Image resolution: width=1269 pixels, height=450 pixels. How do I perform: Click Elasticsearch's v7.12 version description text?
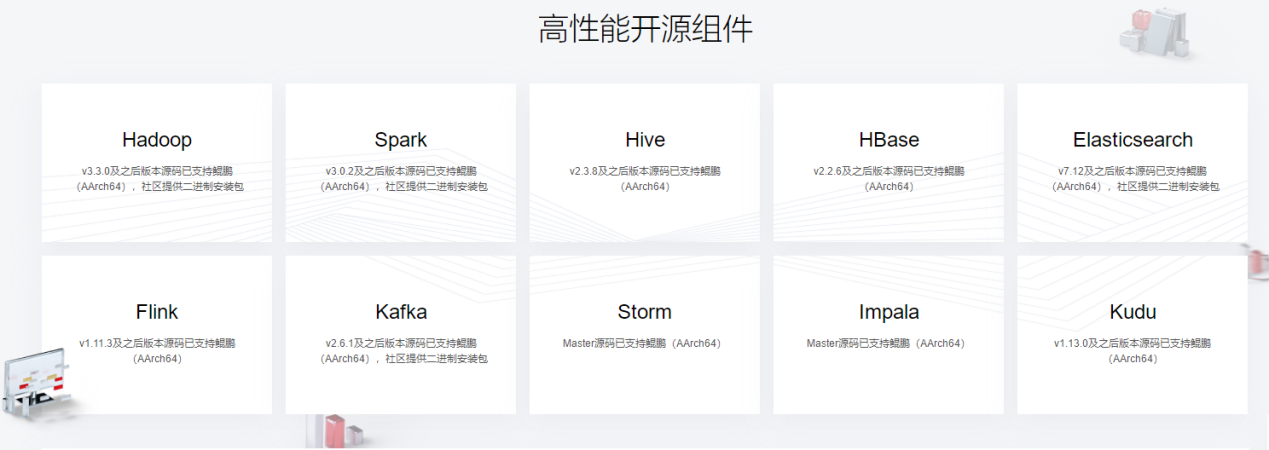click(1133, 179)
